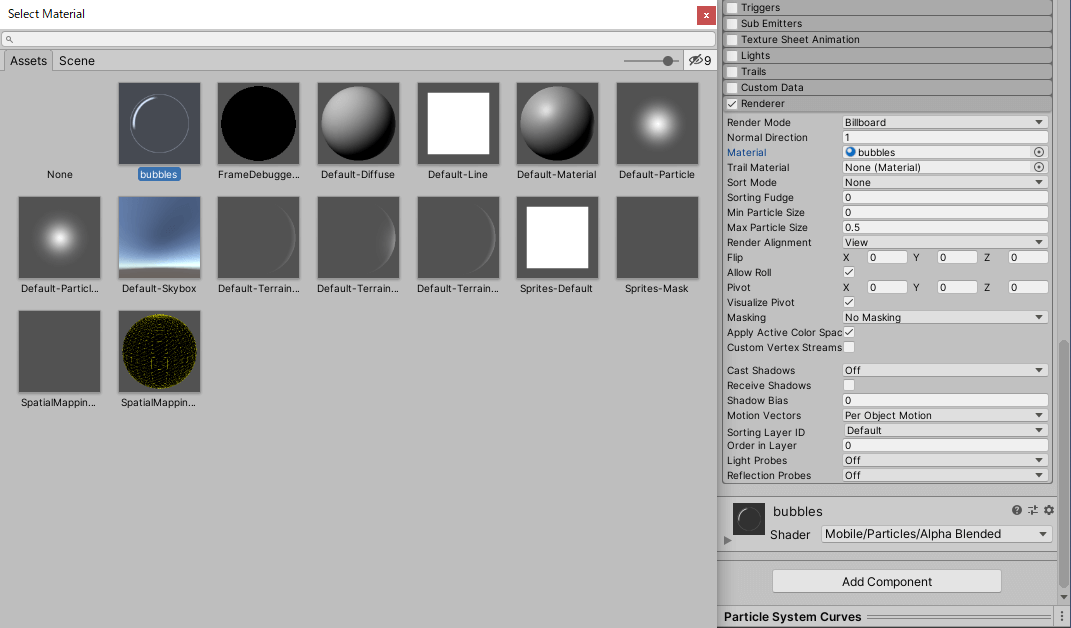Viewport: 1071px width, 628px height.
Task: Enable Receive Shadows
Action: (x=848, y=385)
